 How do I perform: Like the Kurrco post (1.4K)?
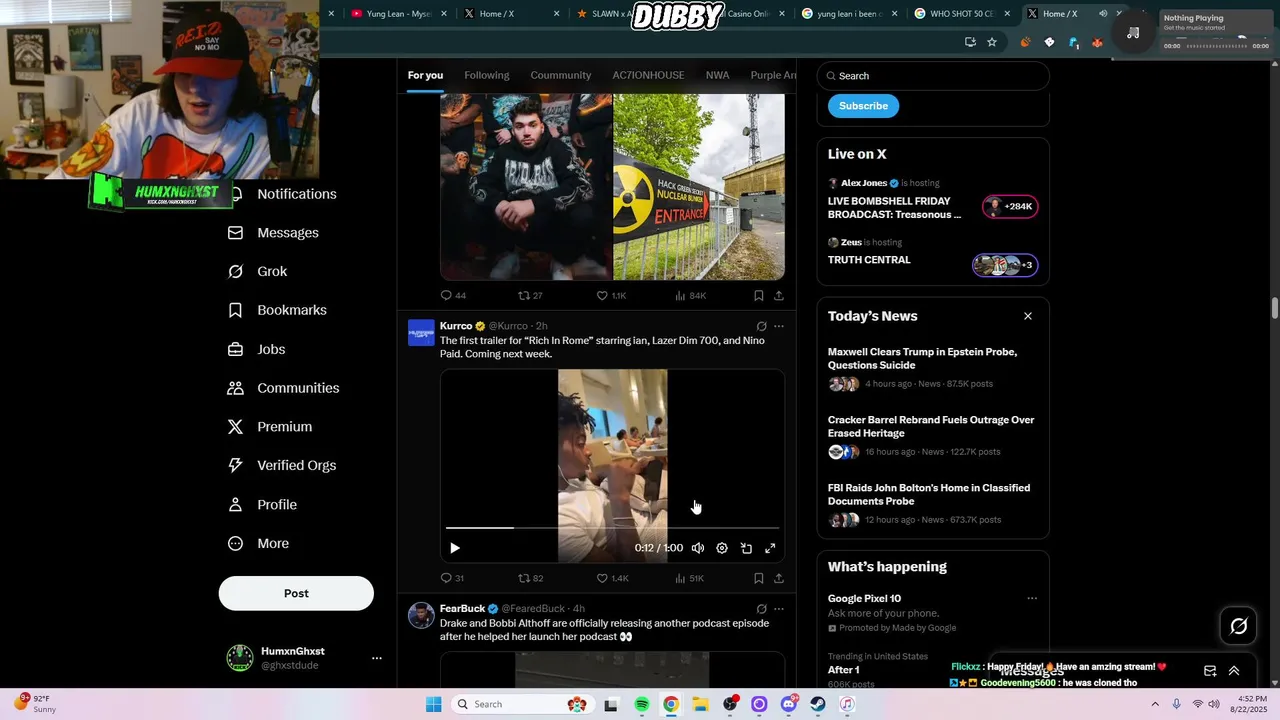tap(612, 578)
